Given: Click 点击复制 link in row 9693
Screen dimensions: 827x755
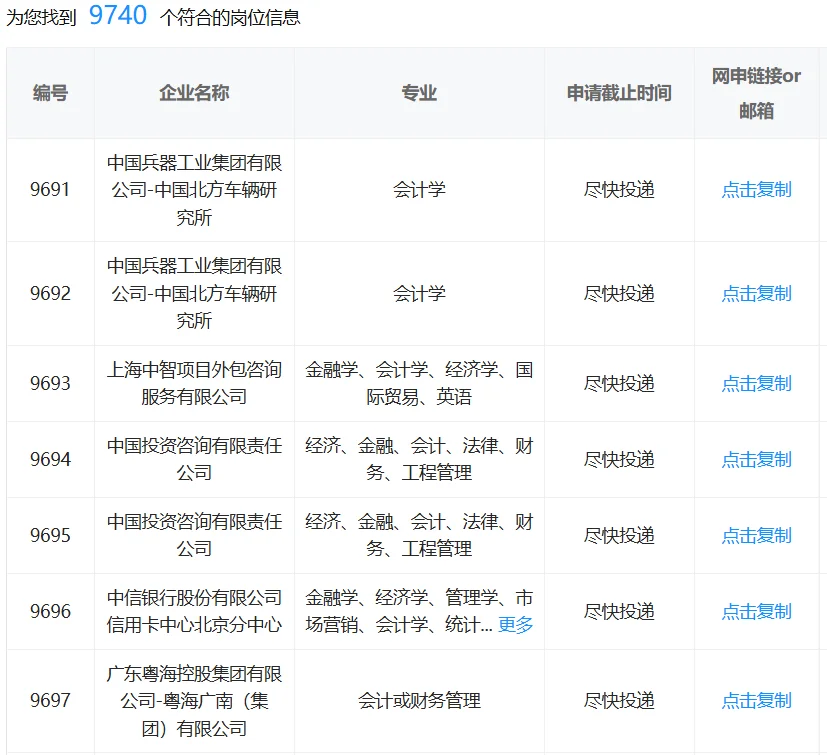Looking at the screenshot, I should coord(756,384).
